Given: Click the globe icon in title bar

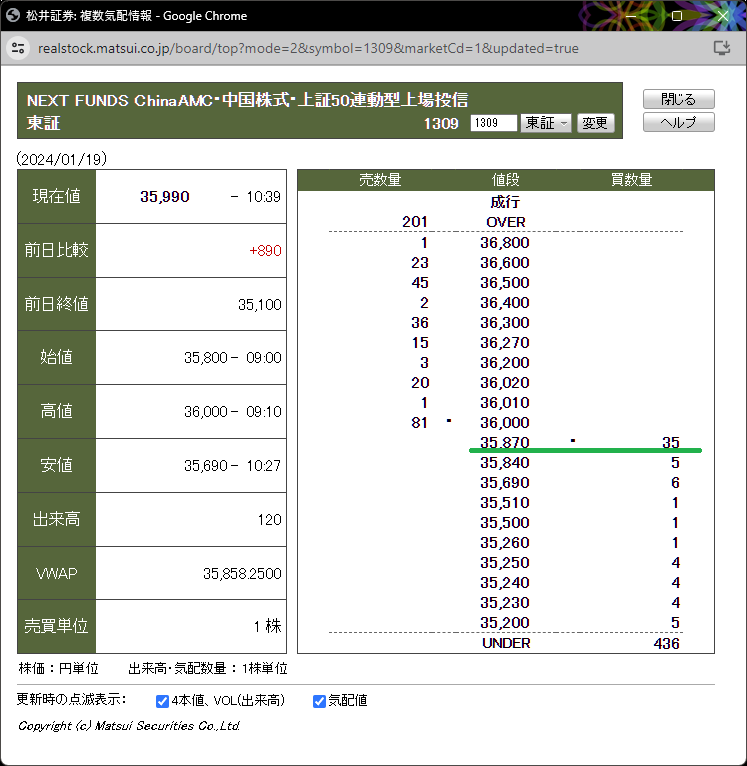Looking at the screenshot, I should 13,15.
